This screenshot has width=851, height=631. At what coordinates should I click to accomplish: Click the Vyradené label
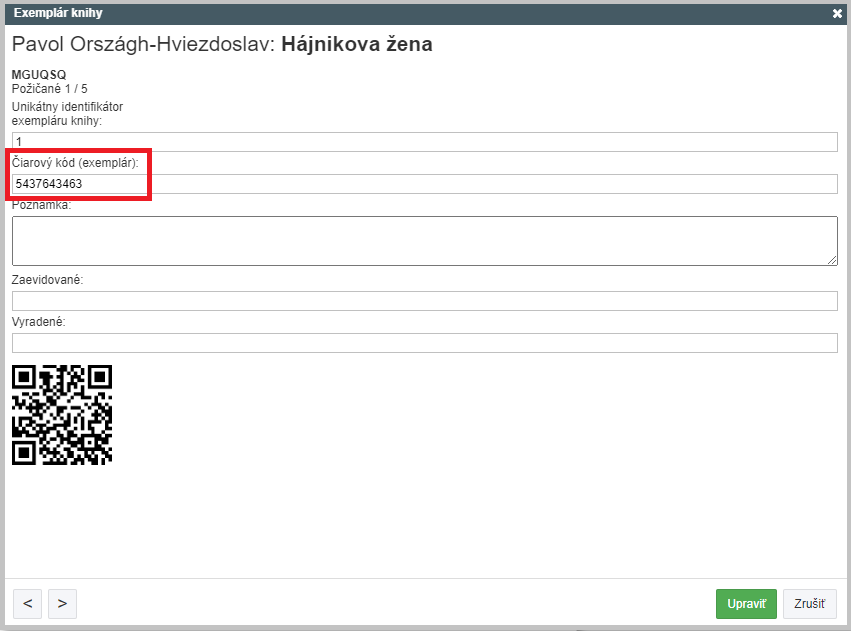tap(38, 322)
